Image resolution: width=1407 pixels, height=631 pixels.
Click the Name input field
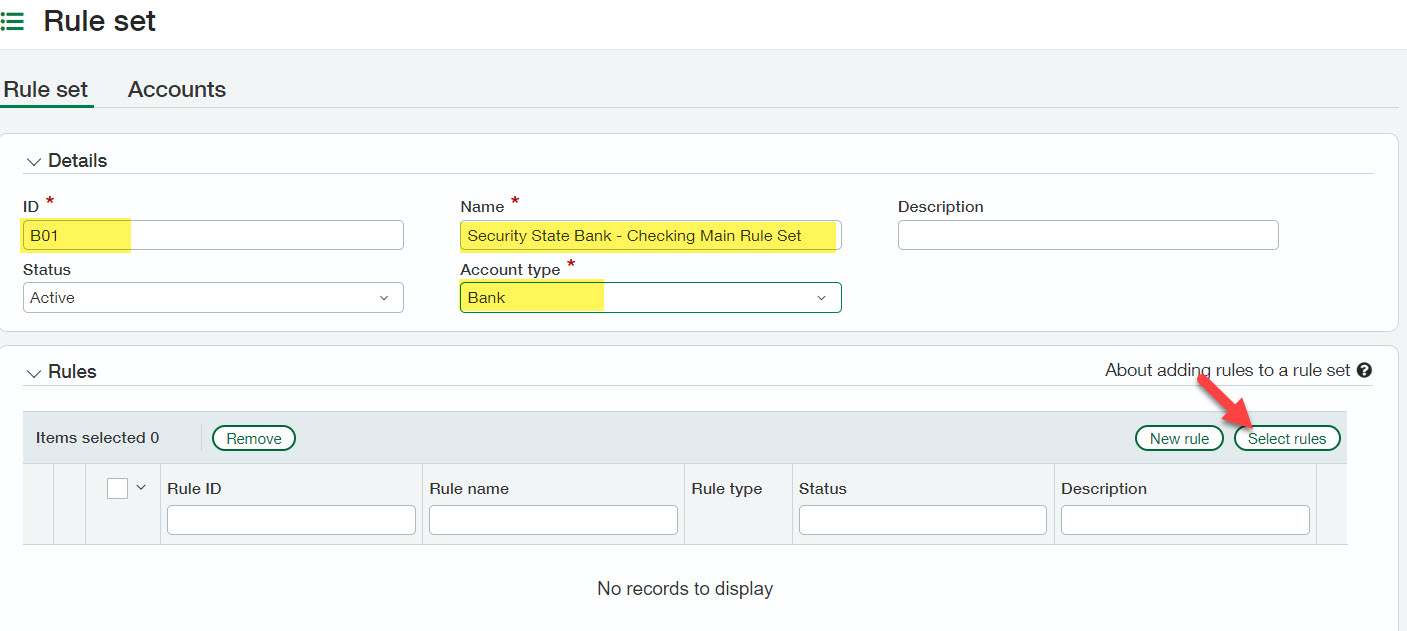pyautogui.click(x=650, y=235)
